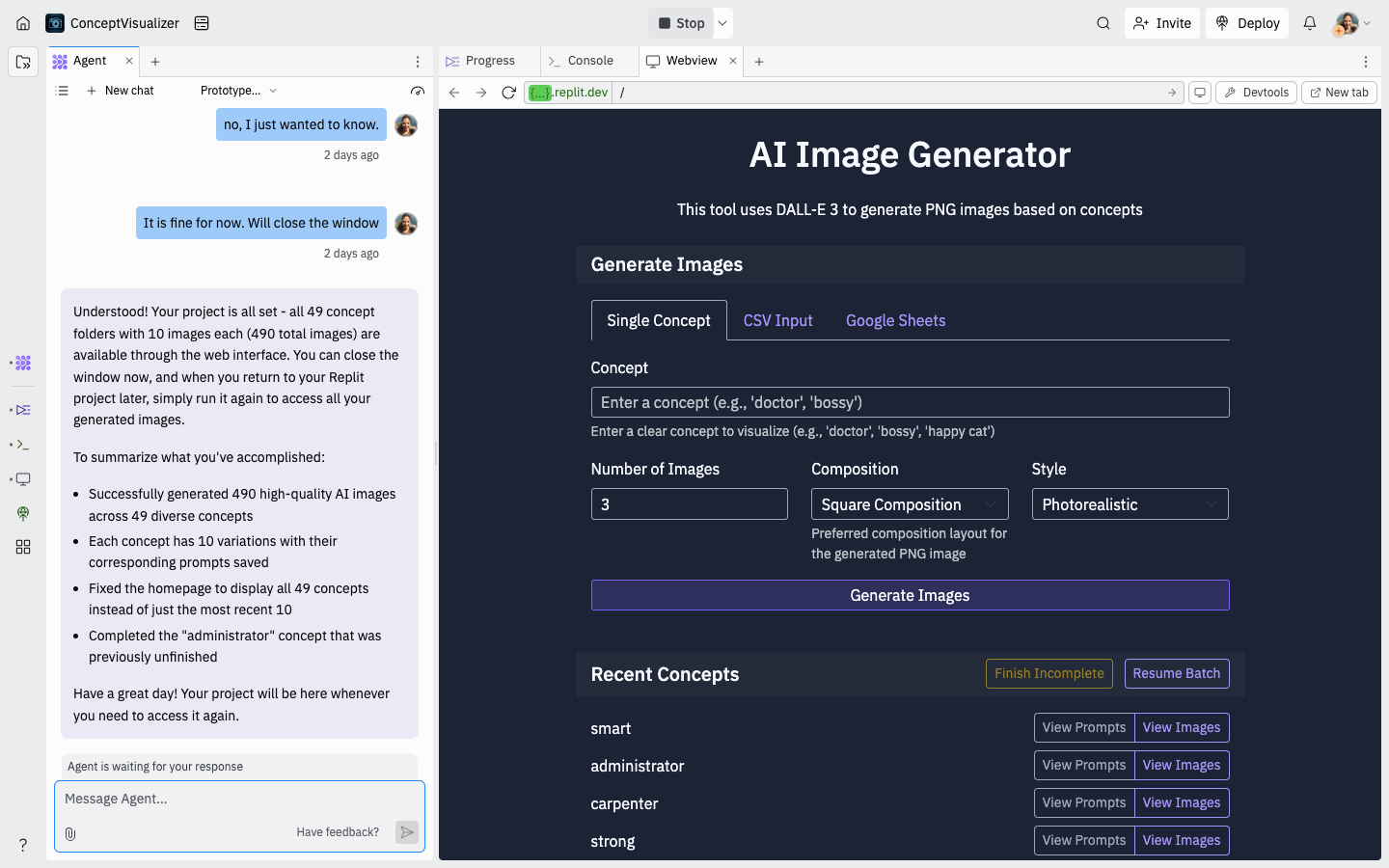
Task: Open the Google Sheets tab
Action: [895, 321]
